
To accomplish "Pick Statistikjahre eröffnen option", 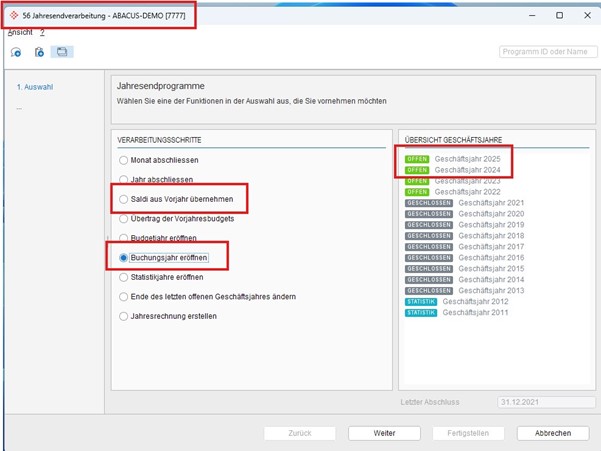I will tap(161, 277).
